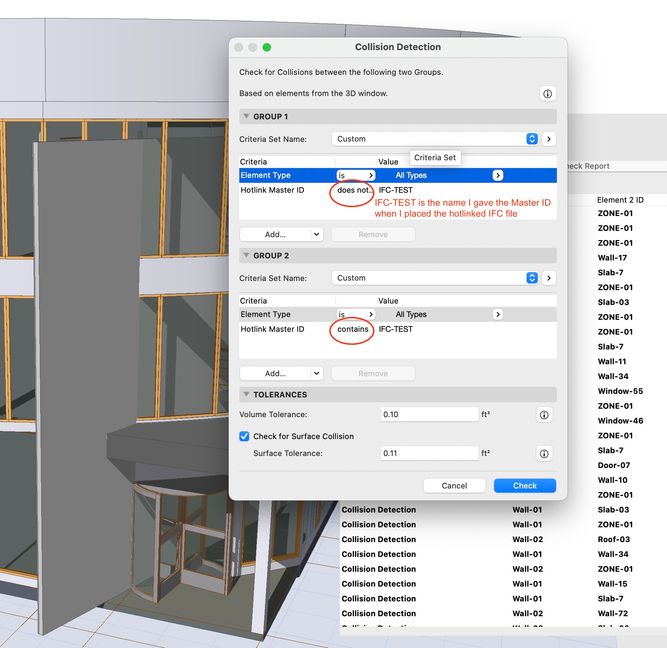667x648 pixels.
Task: Click the Surface Tolerance field
Action: [430, 453]
